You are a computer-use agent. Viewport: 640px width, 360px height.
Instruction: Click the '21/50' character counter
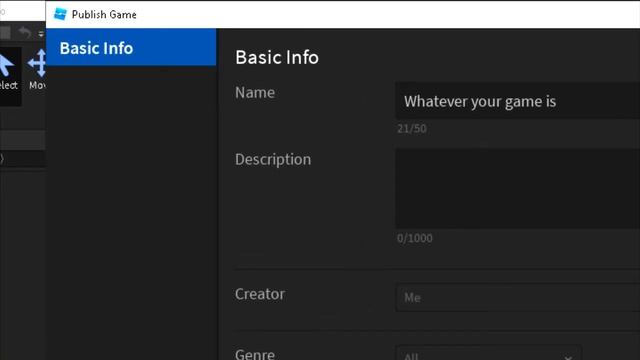[411, 129]
